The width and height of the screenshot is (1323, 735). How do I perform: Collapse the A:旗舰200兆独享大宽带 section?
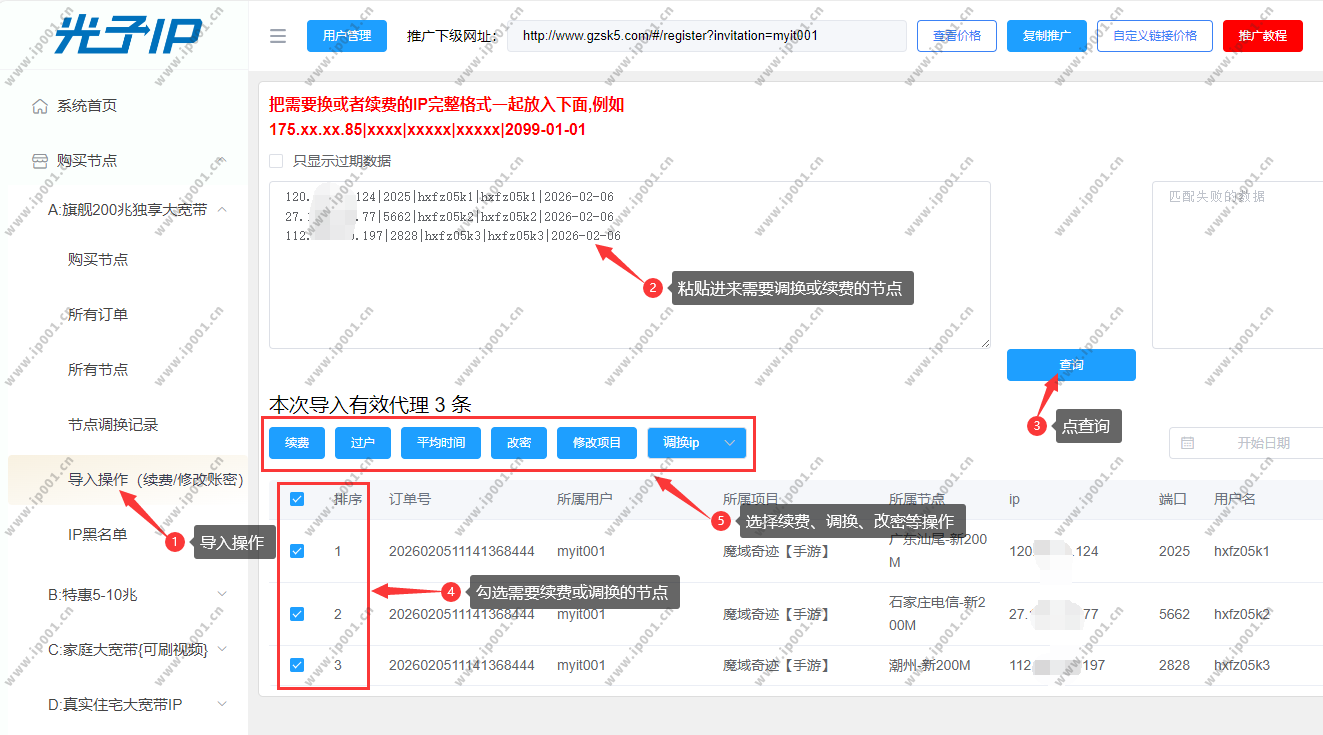pyautogui.click(x=222, y=210)
